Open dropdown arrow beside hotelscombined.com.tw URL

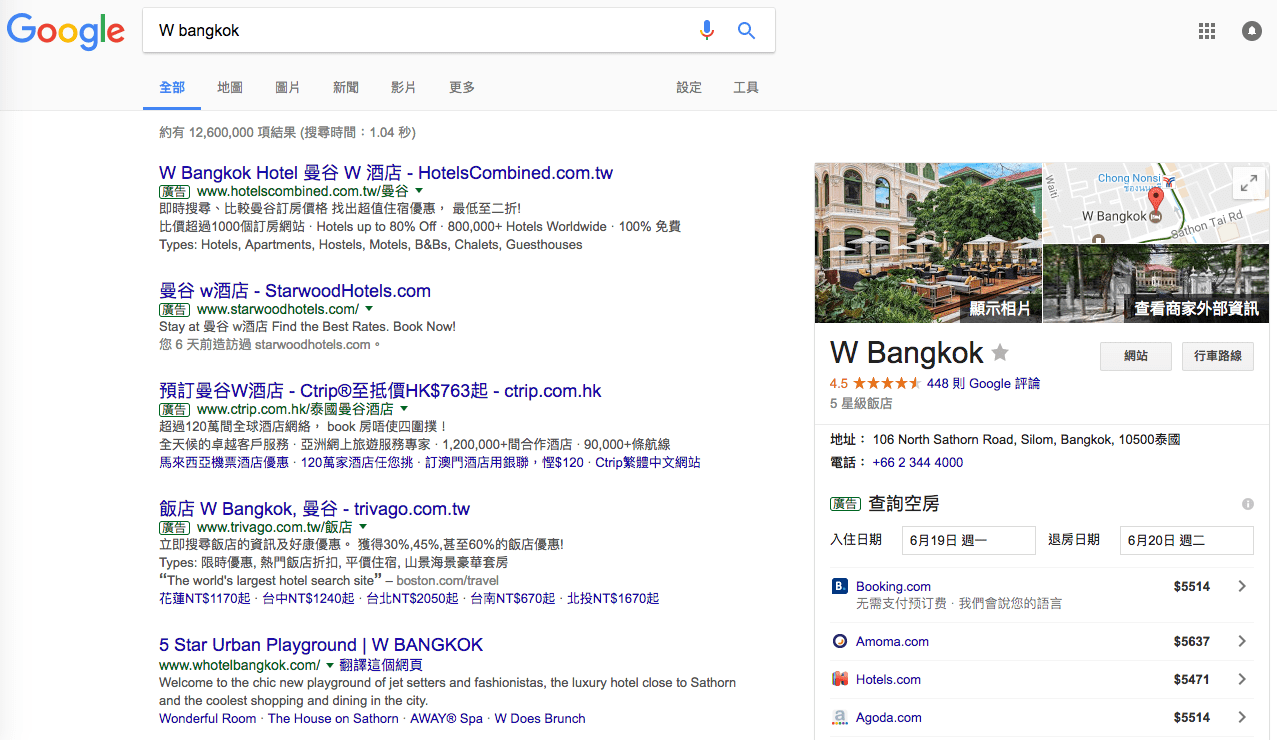point(419,190)
